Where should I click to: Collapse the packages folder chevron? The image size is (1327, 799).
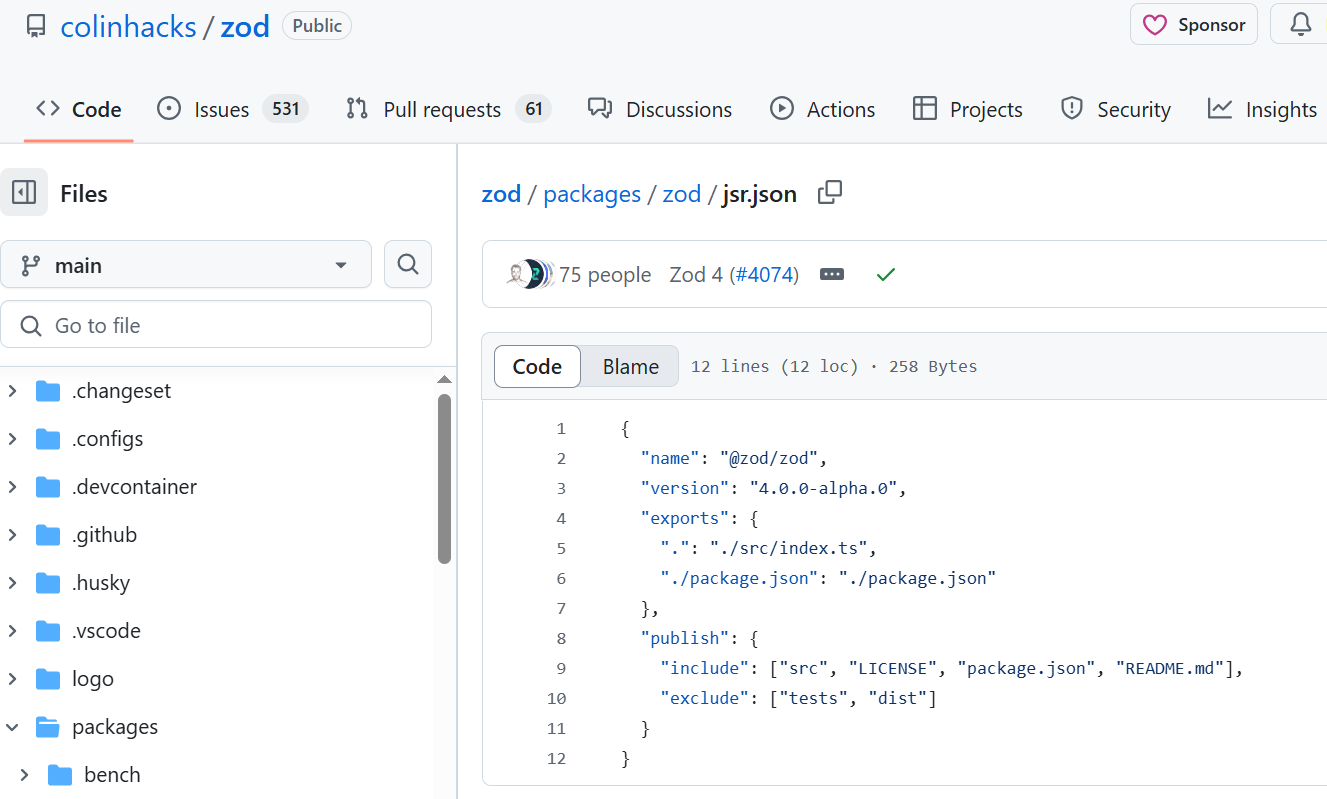[12, 727]
